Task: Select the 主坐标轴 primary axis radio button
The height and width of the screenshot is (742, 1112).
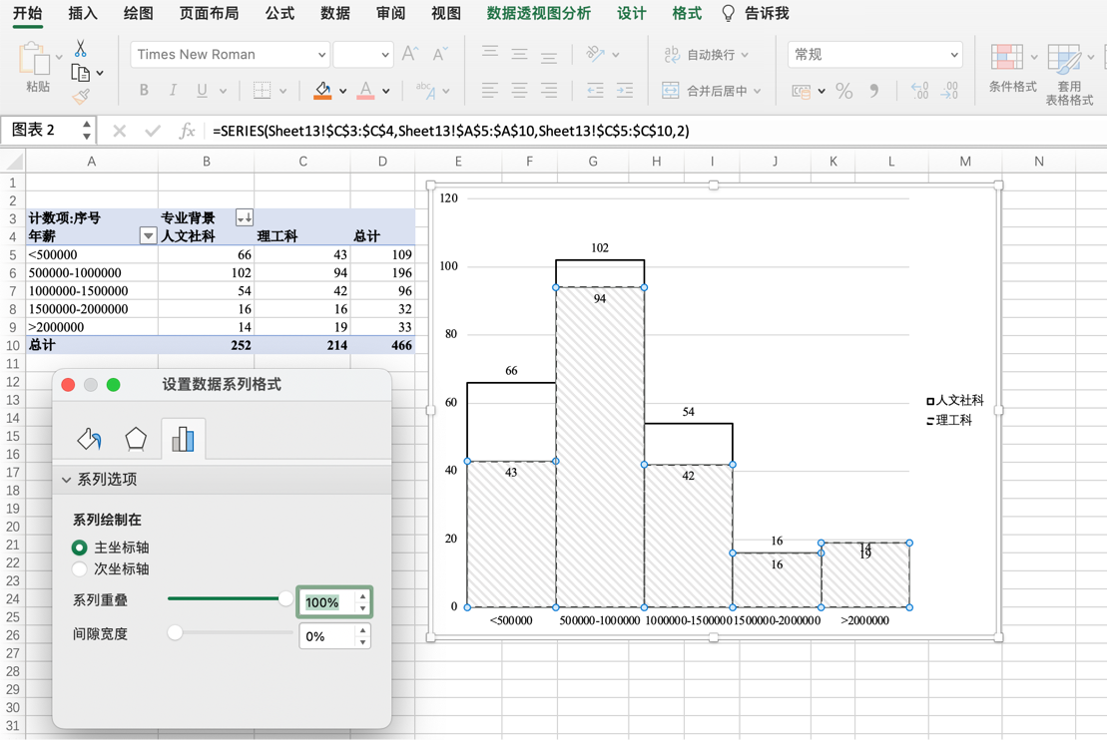Action: 80,548
